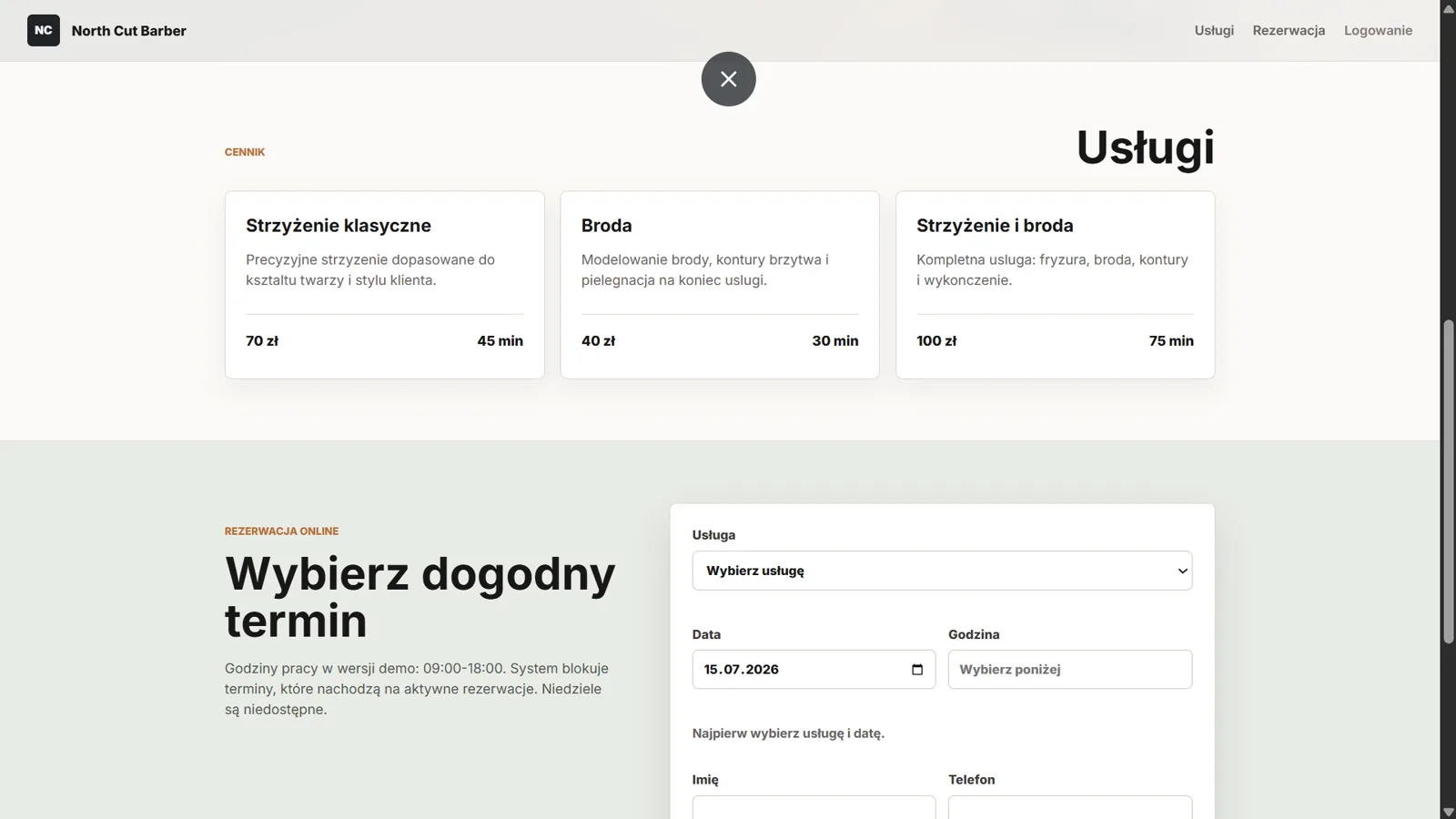The width and height of the screenshot is (1456, 819).
Task: Follow the Logowanie link
Action: point(1378,30)
